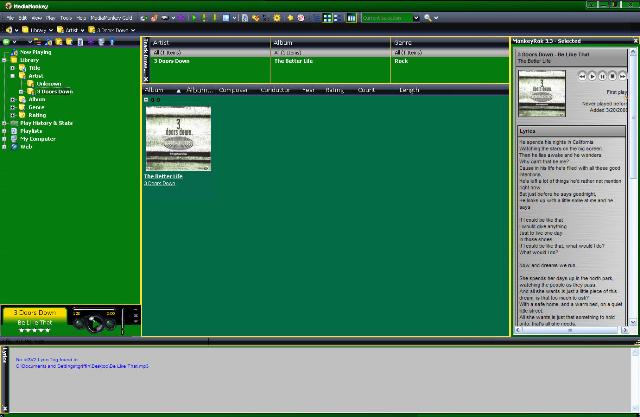640x417 pixels.
Task: Open the 3 Doors Down breadcrumb dropdown
Action: coord(133,30)
